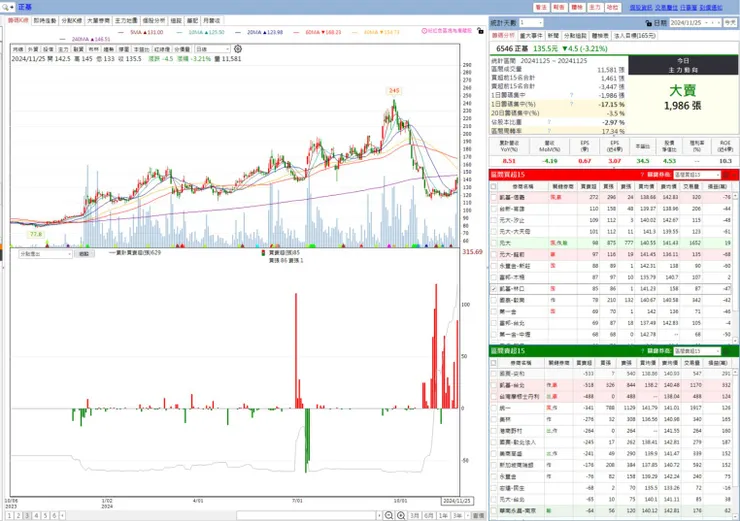Untick the checked 凱基-林口 row checkbox

click(x=494, y=288)
